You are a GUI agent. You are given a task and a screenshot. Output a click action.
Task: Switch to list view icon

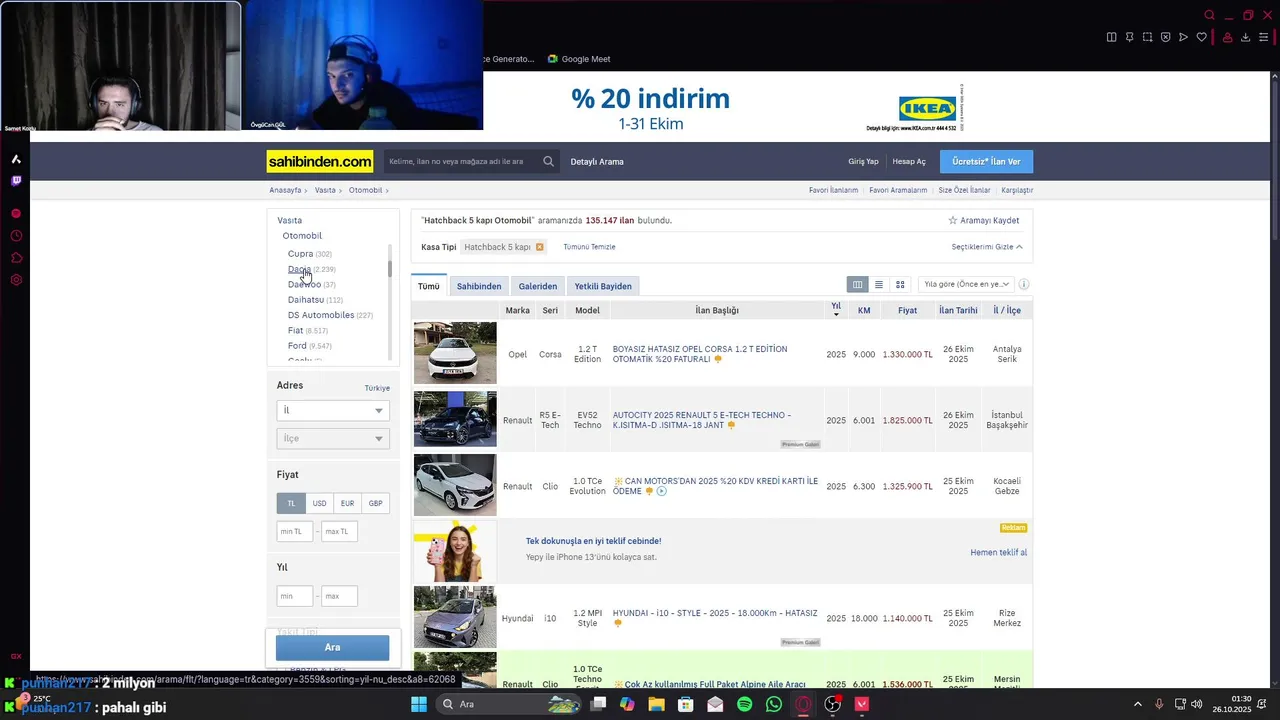tap(879, 285)
